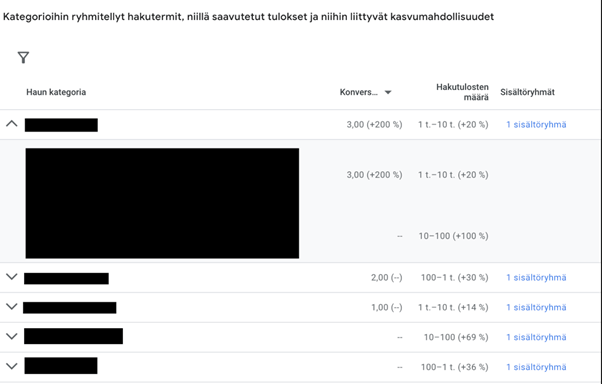The width and height of the screenshot is (602, 384).
Task: Open sisältöryhmä link in the +36 % row
Action: point(536,367)
